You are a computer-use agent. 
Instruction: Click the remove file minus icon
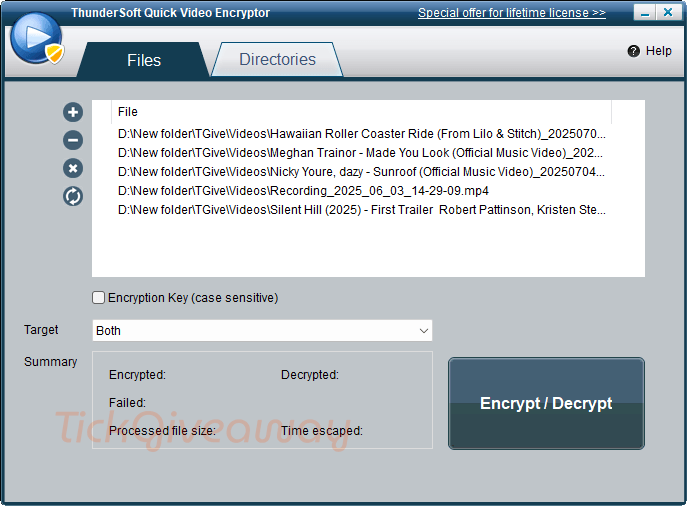pos(73,140)
